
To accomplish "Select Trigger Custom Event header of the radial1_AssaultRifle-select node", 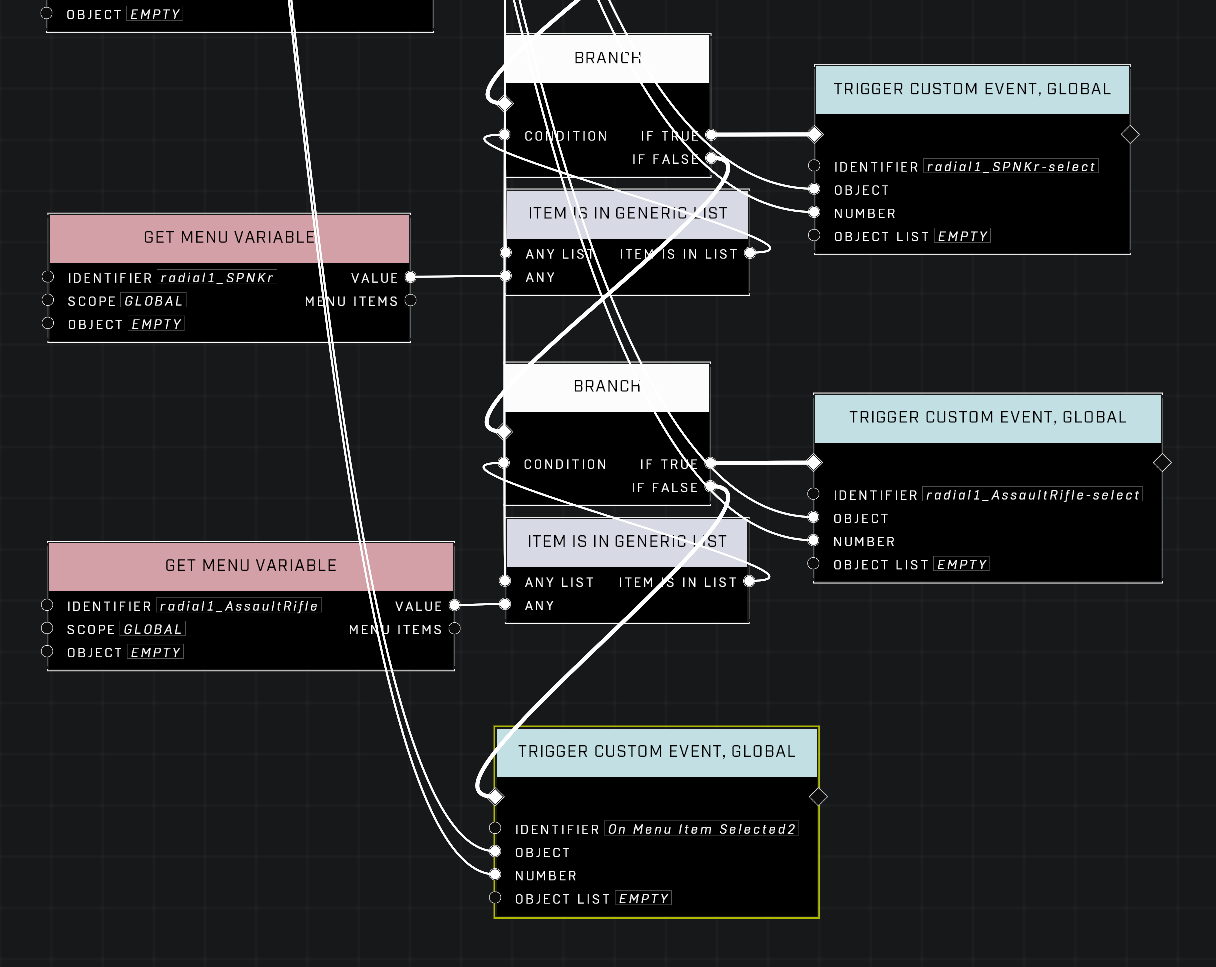I will click(988, 418).
